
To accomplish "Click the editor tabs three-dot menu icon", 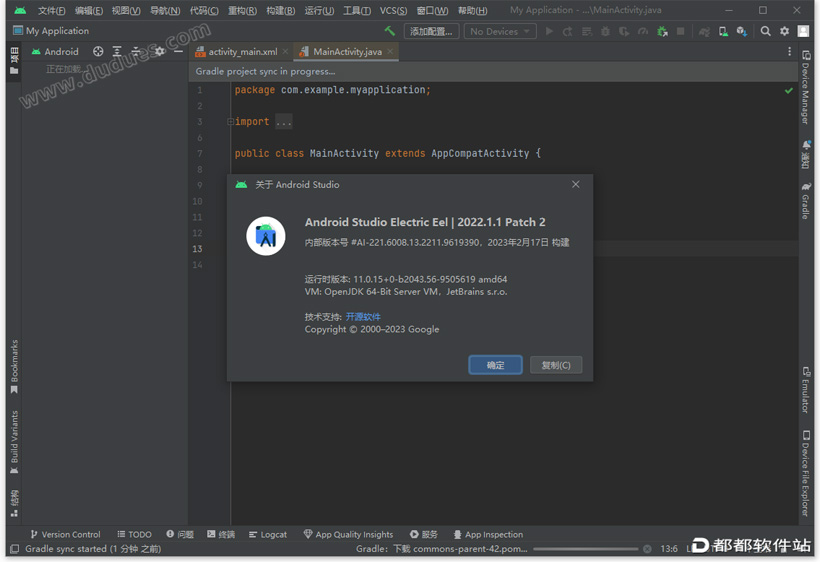I will point(790,51).
